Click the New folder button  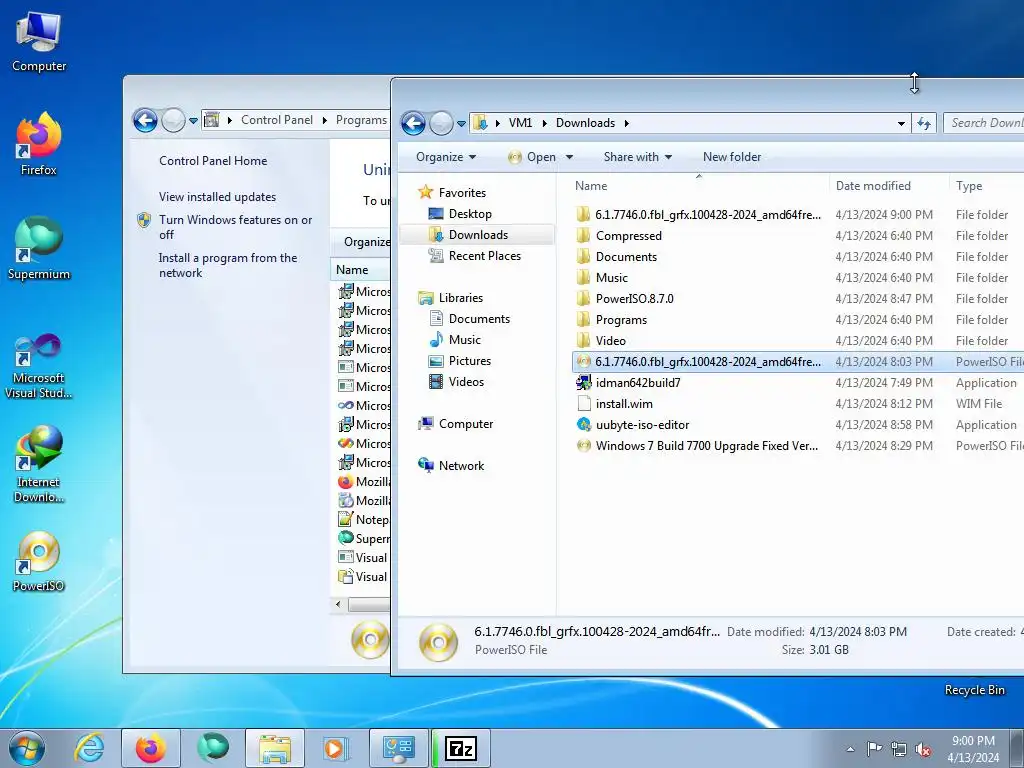click(x=732, y=157)
